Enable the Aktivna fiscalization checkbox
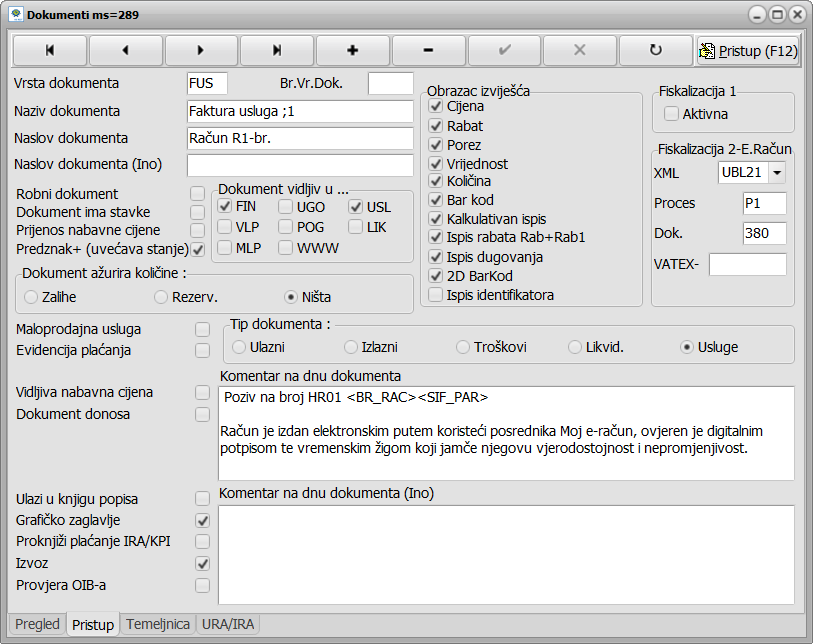Viewport: 813px width, 644px height. click(672, 114)
